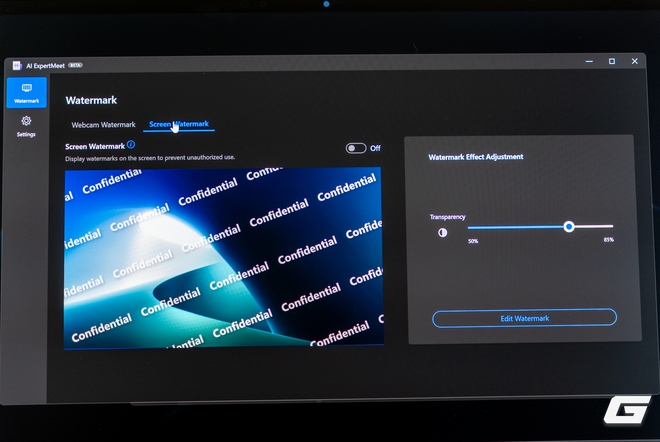Click the unfilled slider track near 85%
Screen dimensions: 660x442
point(593,226)
